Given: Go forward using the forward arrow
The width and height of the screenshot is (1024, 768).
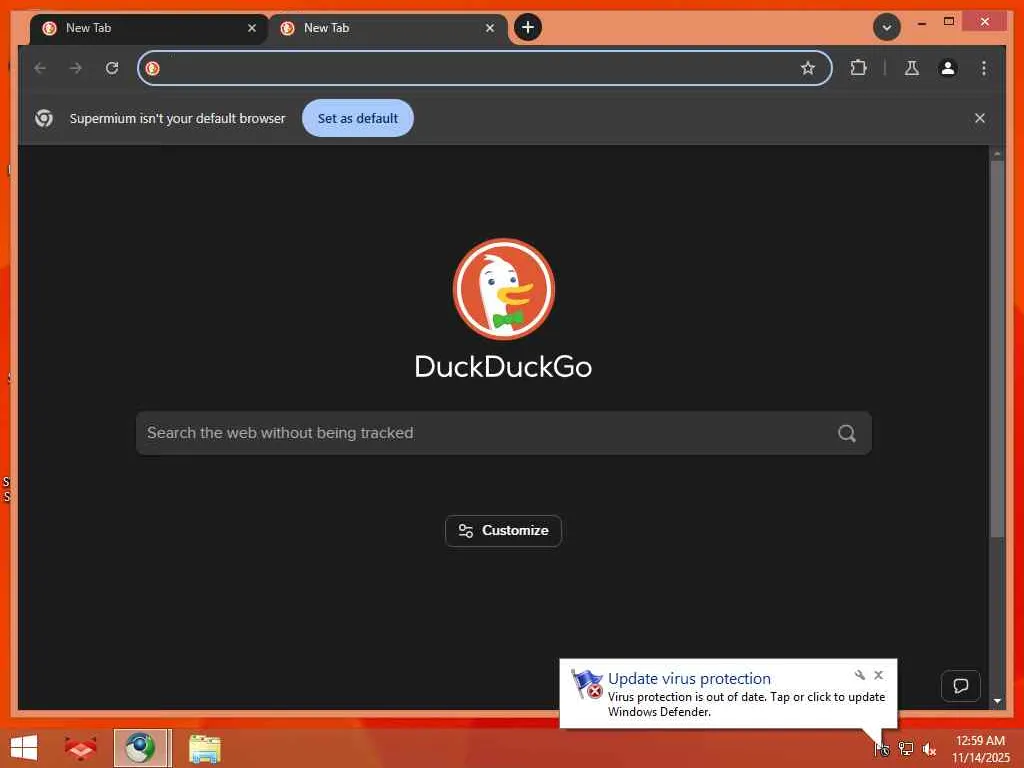Looking at the screenshot, I should click(76, 68).
